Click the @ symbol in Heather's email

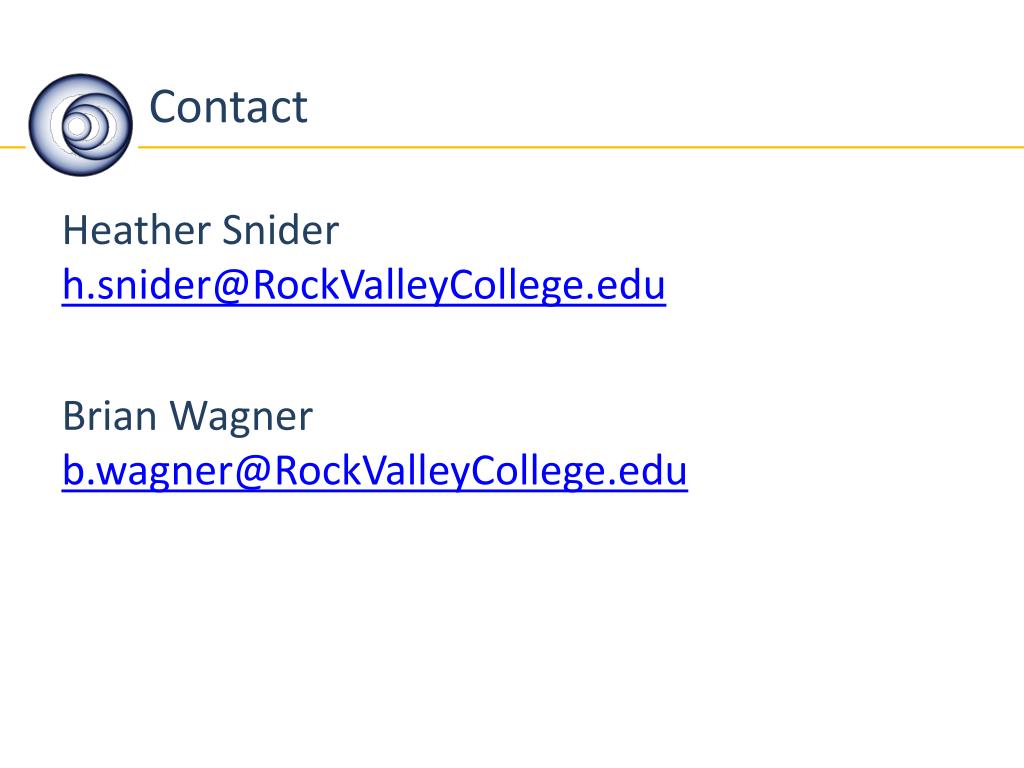pos(230,287)
